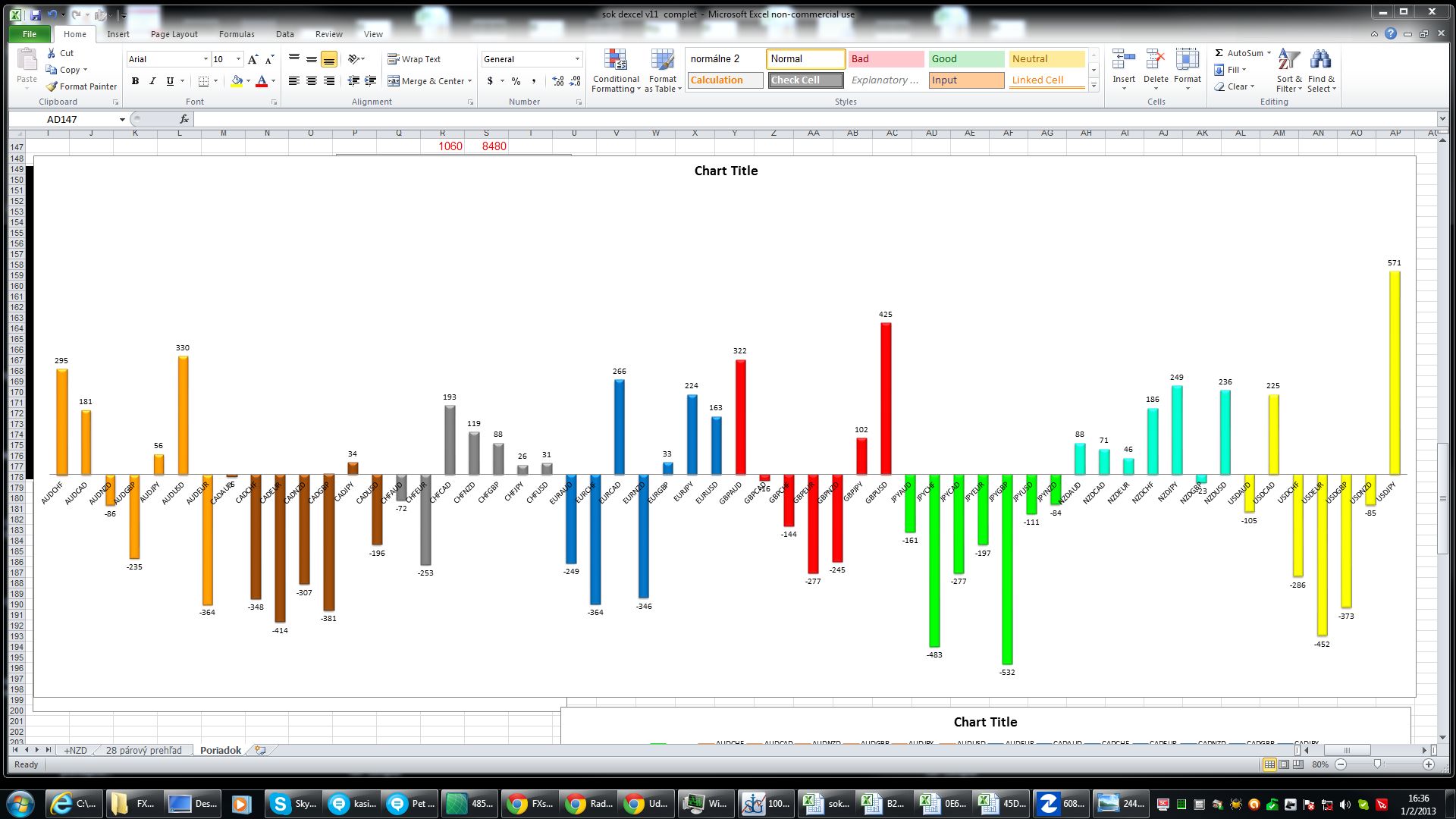Viewport: 1456px width, 819px height.
Task: Shrink the font size
Action: coord(269,59)
